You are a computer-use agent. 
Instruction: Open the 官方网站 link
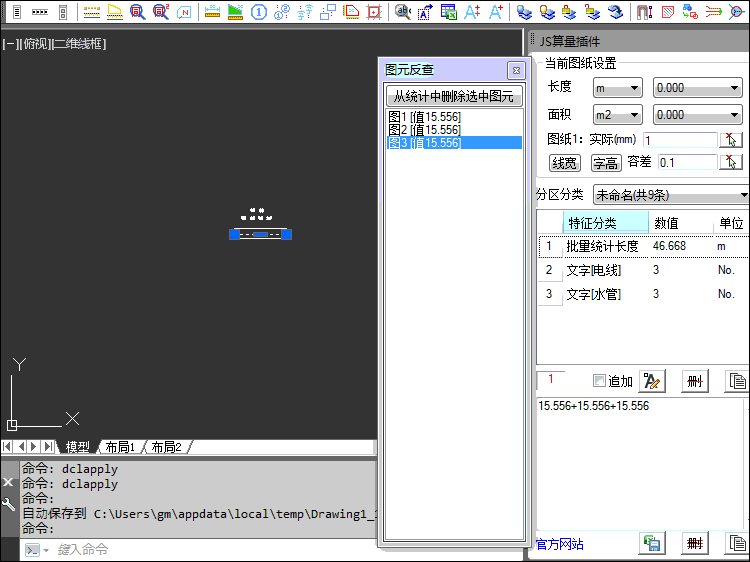click(x=560, y=544)
